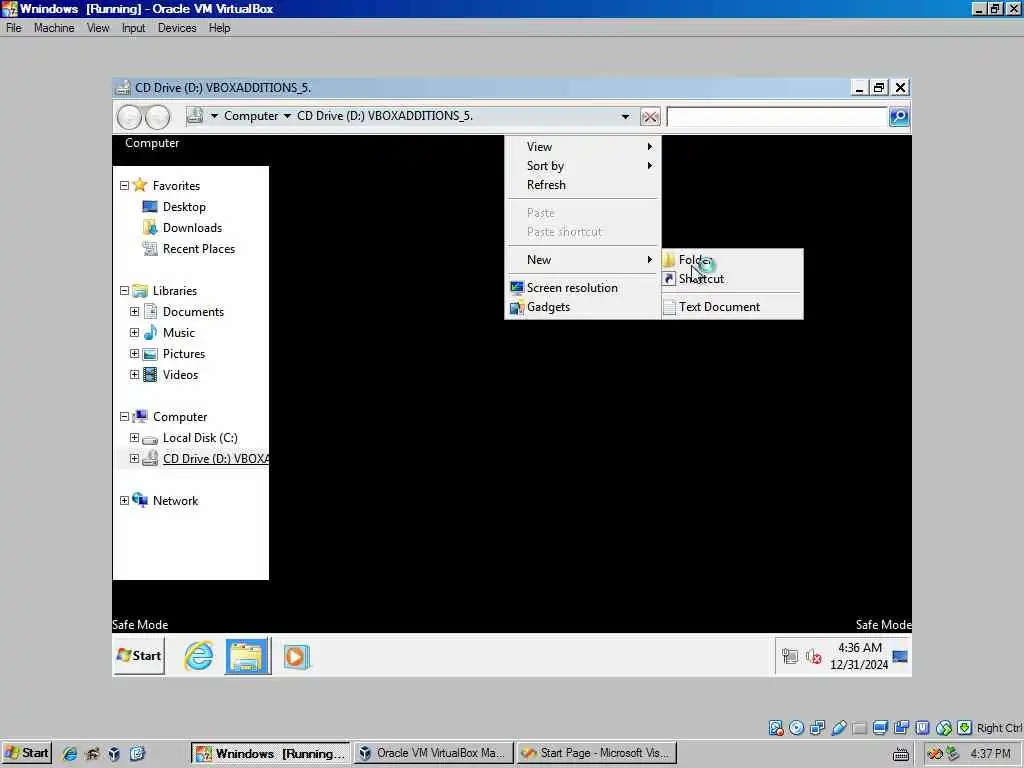The image size is (1024, 768).
Task: Click the host Start button
Action: (x=26, y=754)
